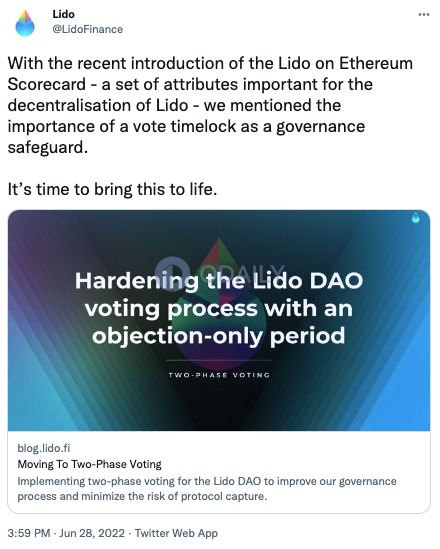Image resolution: width=440 pixels, height=549 pixels.
Task: Click the tweet text mentioning Ethereum Scorecard
Action: tap(210, 105)
